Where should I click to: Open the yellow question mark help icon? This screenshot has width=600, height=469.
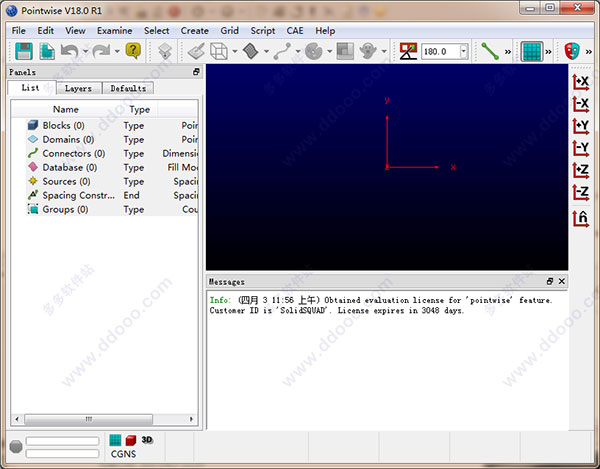pyautogui.click(x=133, y=51)
